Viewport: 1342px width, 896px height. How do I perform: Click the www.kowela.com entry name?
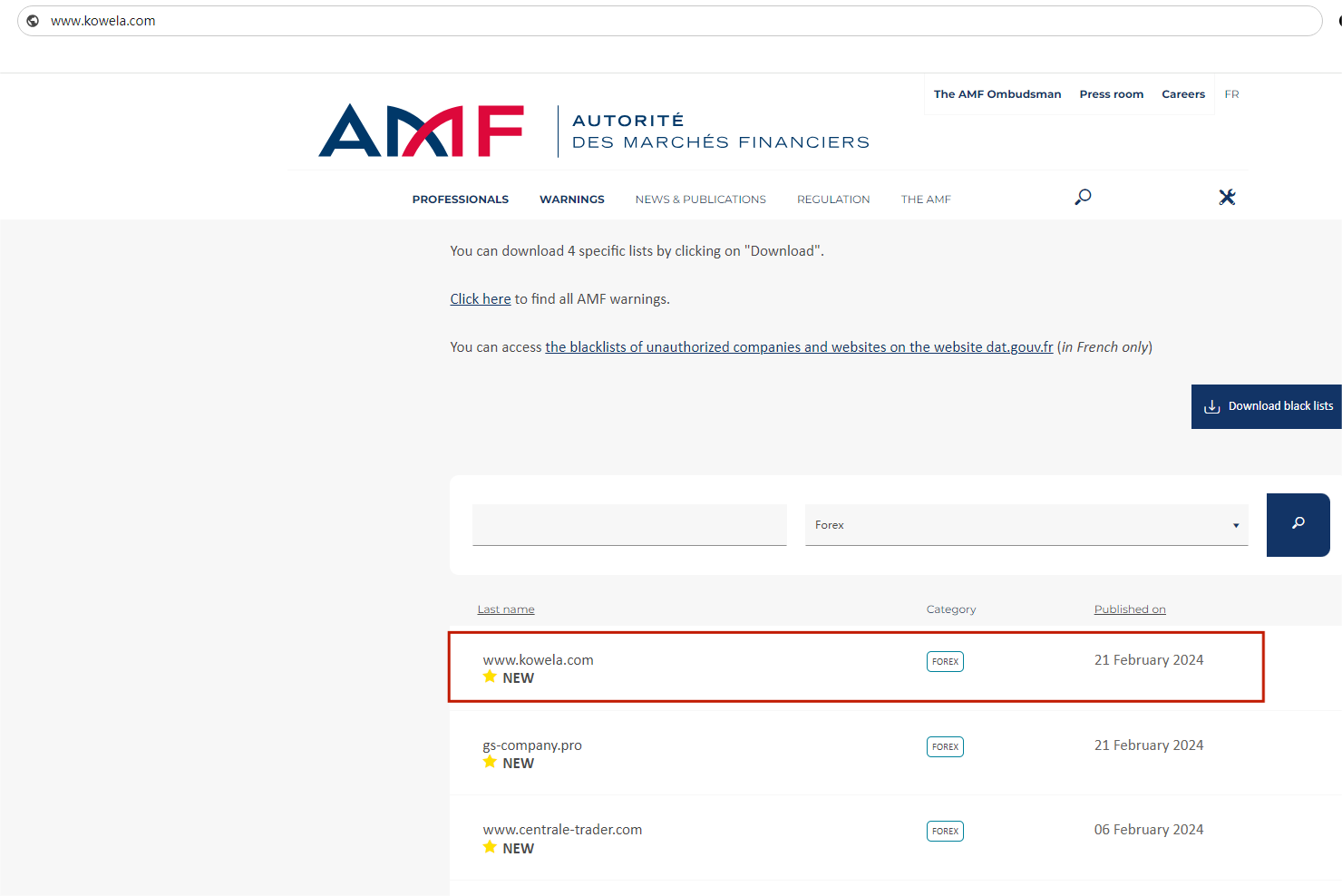[539, 660]
